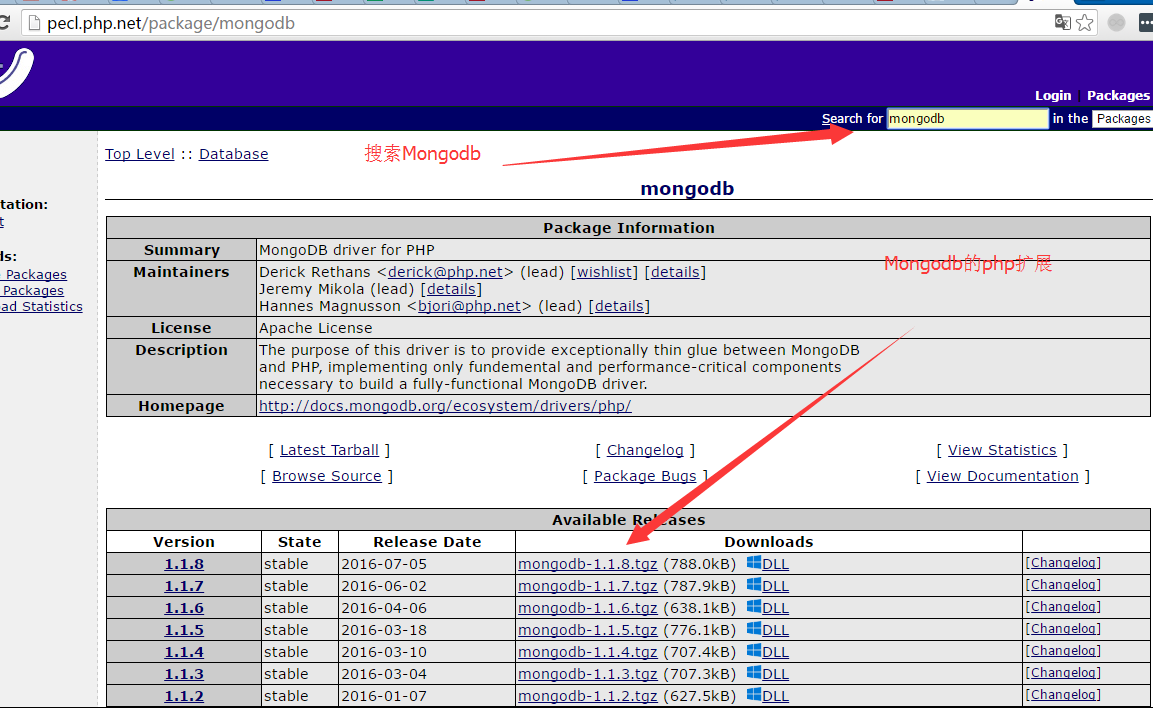
Task: Download mongodb-1.1.7.tgz
Action: [x=588, y=586]
